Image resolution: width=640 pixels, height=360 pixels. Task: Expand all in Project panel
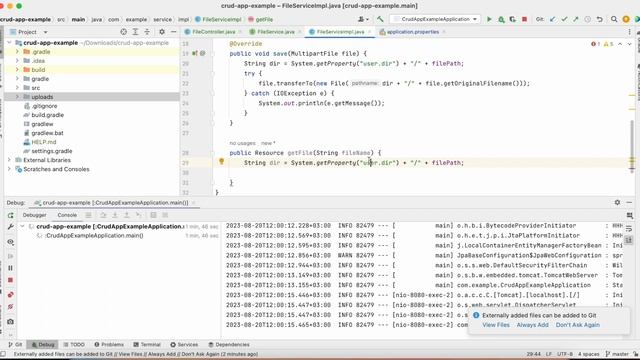pos(135,32)
